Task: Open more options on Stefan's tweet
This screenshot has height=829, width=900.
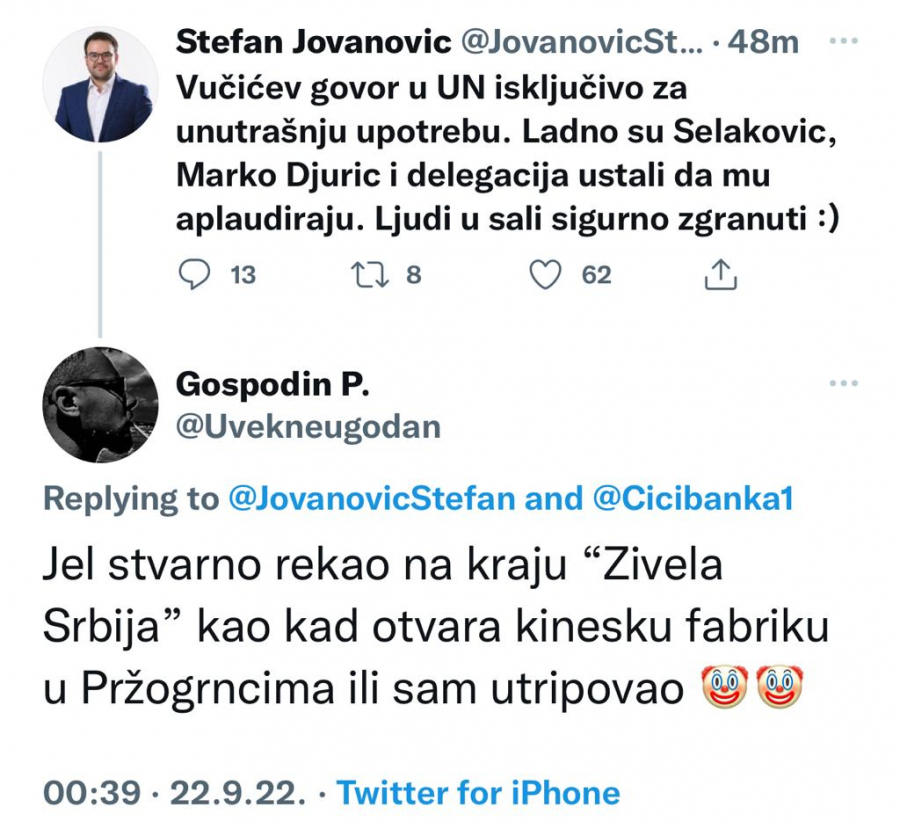Action: 845,43
